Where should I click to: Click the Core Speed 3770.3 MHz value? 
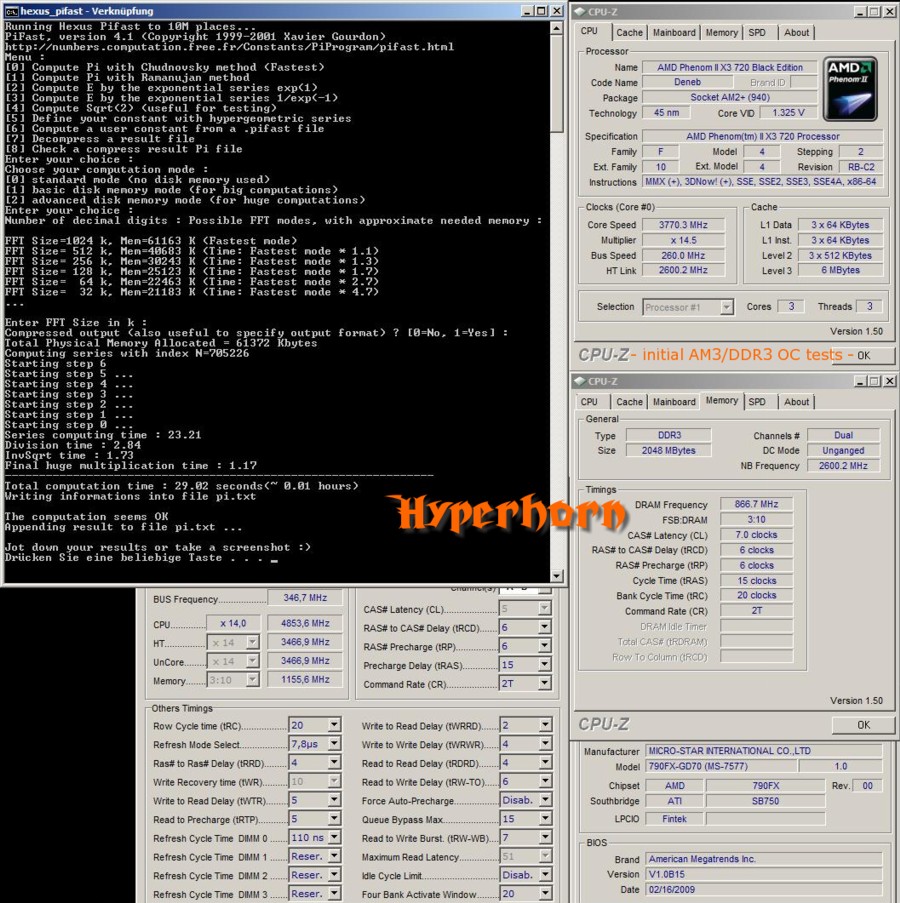[x=683, y=225]
